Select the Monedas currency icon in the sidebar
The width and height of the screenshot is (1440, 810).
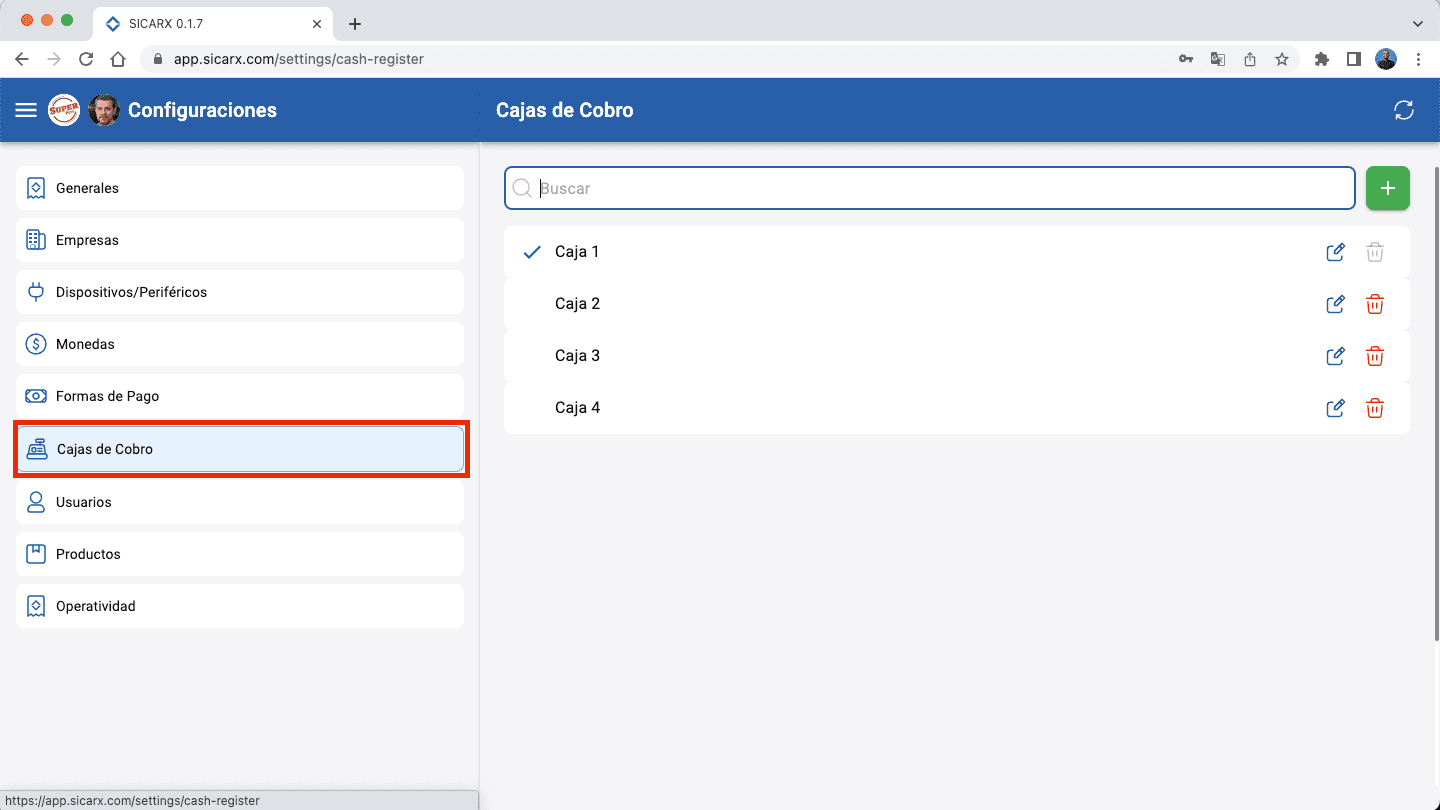(36, 344)
